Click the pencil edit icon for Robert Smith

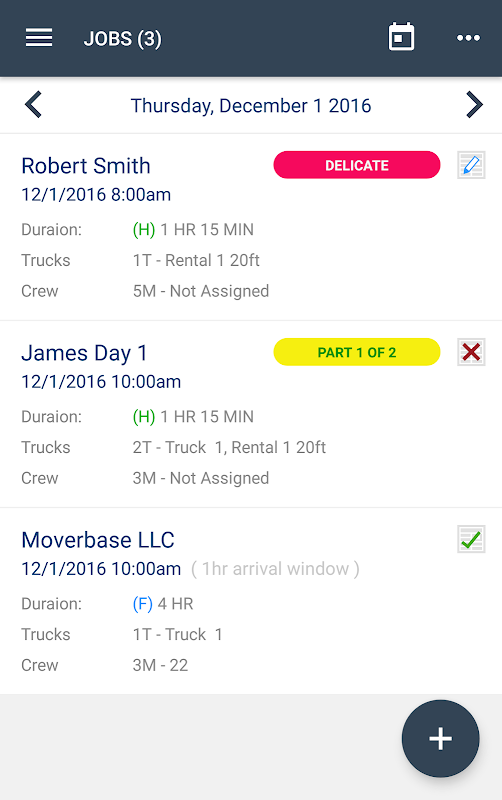471,165
